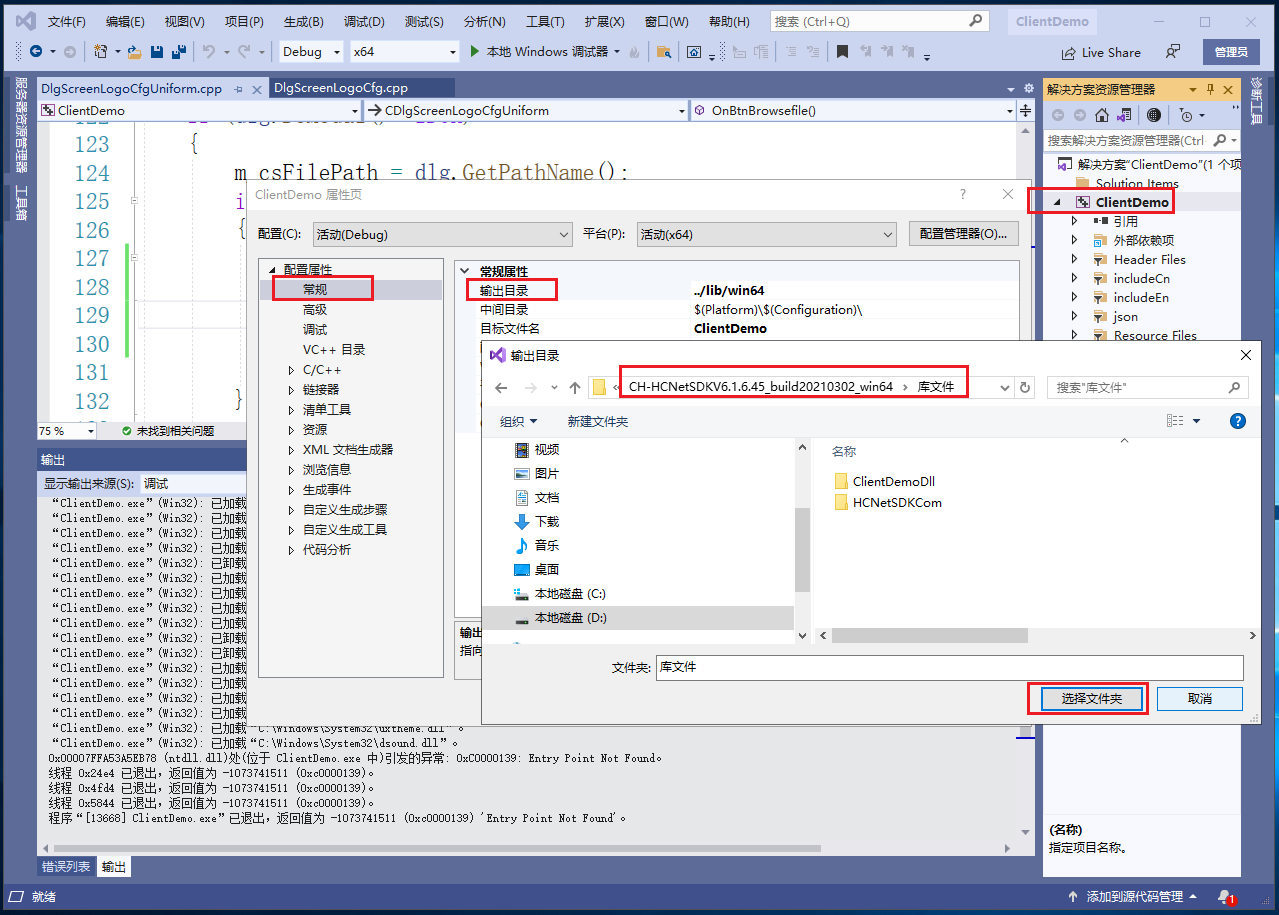Expand the includeCn folder node
The height and width of the screenshot is (915, 1279).
pos(1074,278)
